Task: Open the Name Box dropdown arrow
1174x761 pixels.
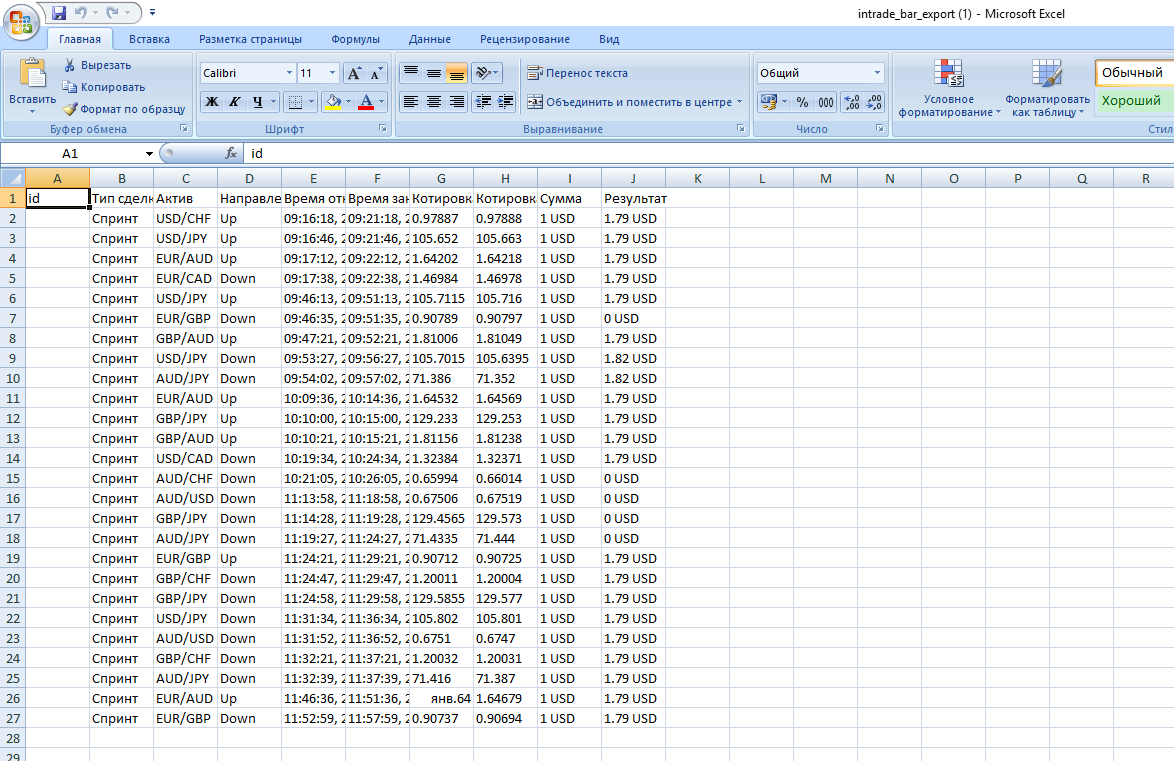Action: (x=149, y=154)
